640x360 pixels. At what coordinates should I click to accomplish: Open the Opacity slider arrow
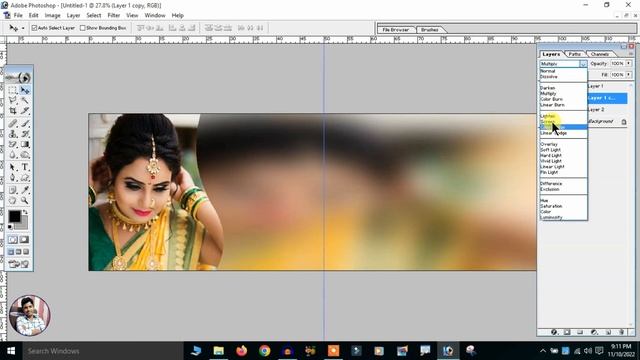point(629,63)
